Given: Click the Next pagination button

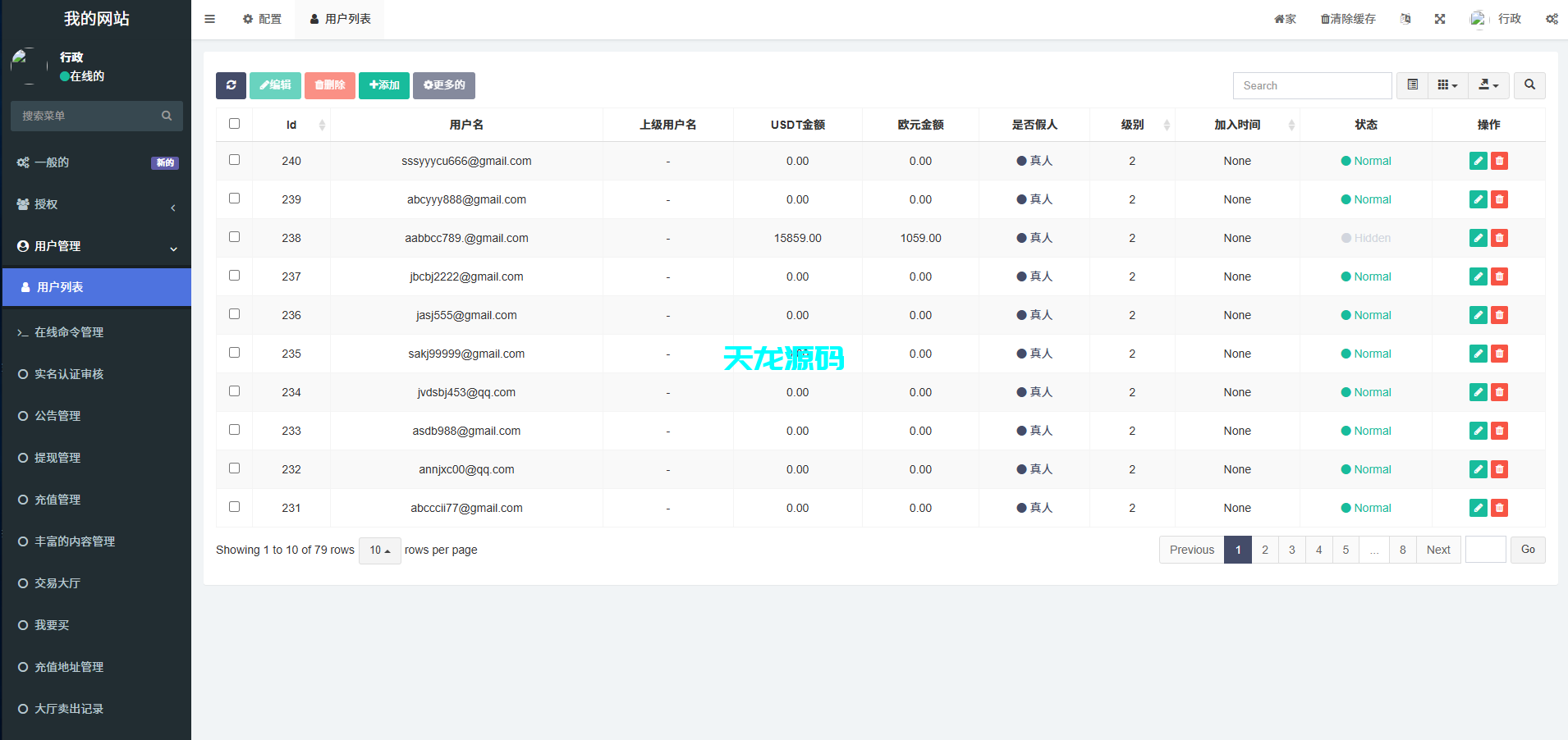Looking at the screenshot, I should click(1438, 550).
